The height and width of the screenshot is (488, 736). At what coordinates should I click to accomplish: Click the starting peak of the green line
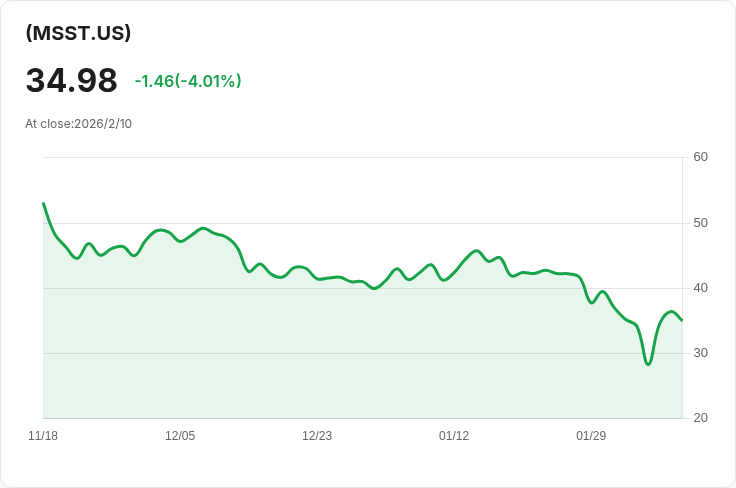[43, 203]
